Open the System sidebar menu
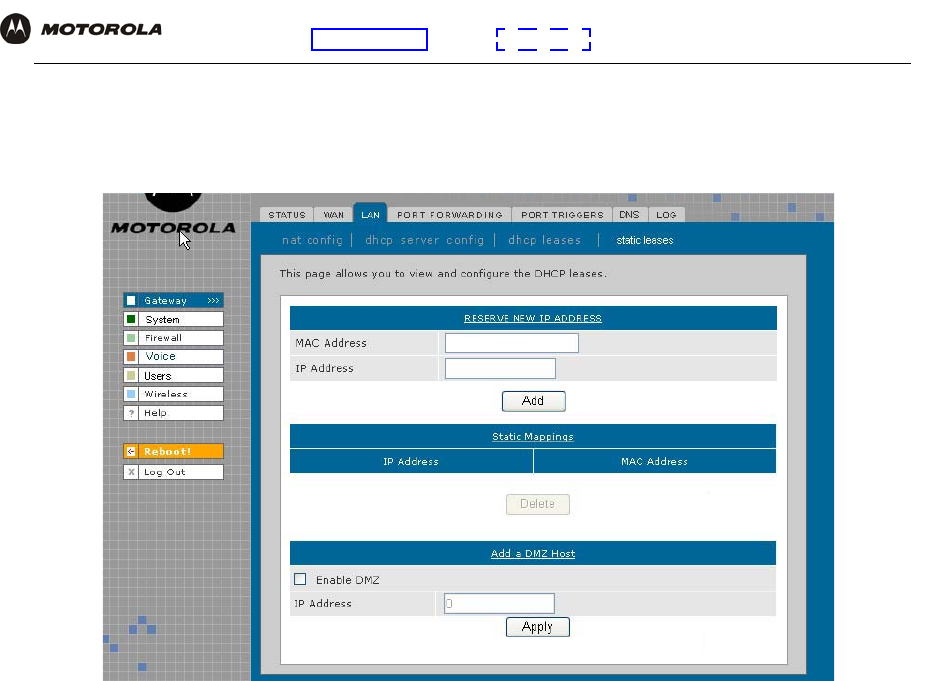 [x=173, y=319]
